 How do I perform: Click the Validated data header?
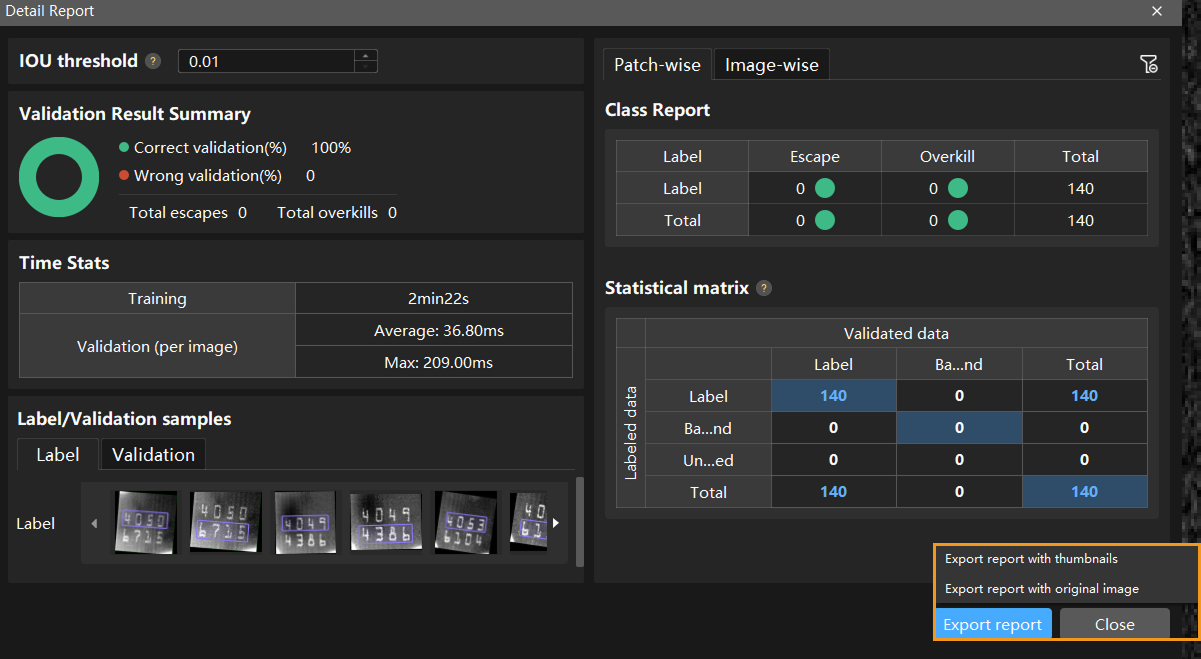point(896,334)
